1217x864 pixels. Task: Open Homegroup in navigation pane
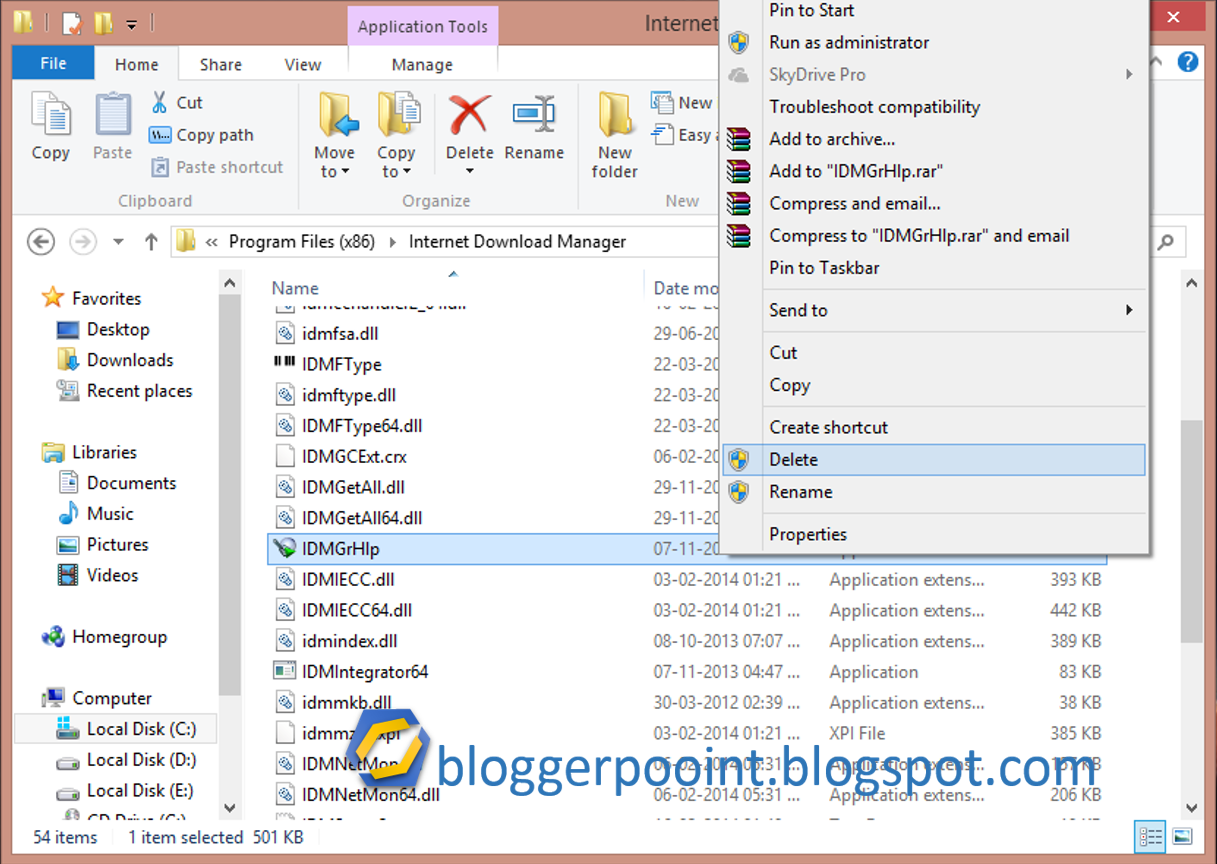click(104, 637)
